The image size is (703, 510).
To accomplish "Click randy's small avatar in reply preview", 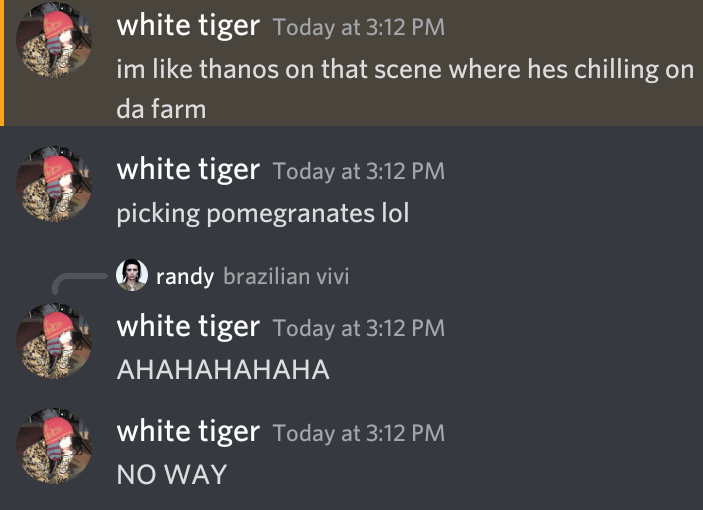I will [132, 275].
